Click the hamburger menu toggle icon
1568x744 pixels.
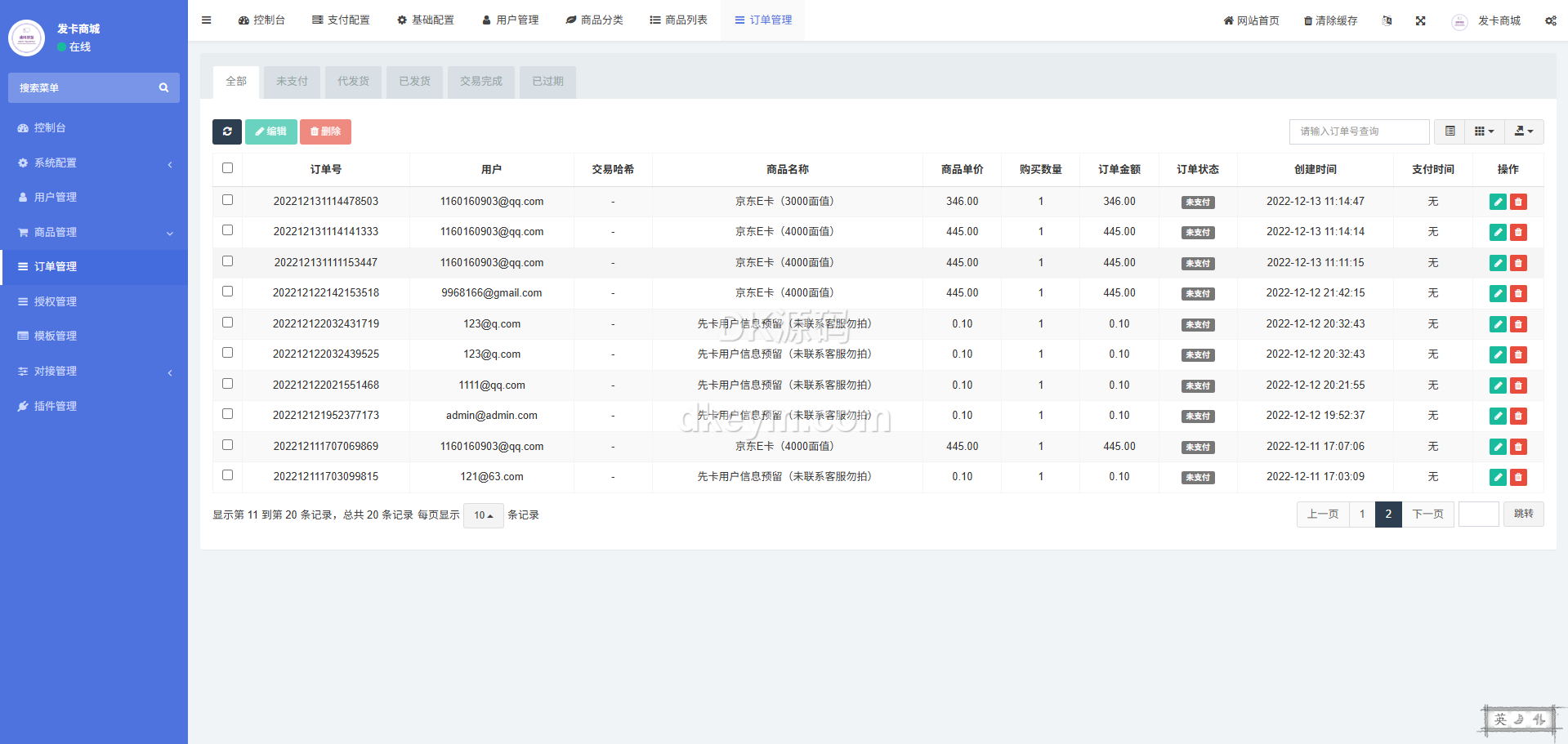(x=207, y=20)
